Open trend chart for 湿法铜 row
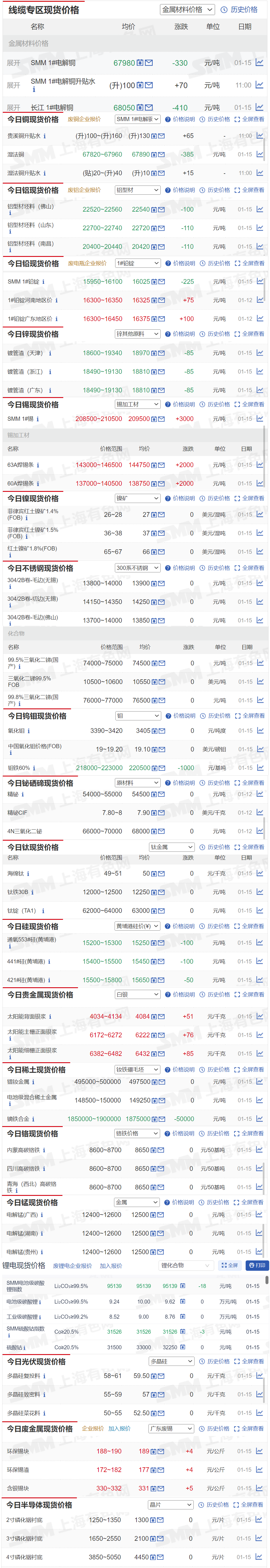270x1568 pixels. coord(260,154)
